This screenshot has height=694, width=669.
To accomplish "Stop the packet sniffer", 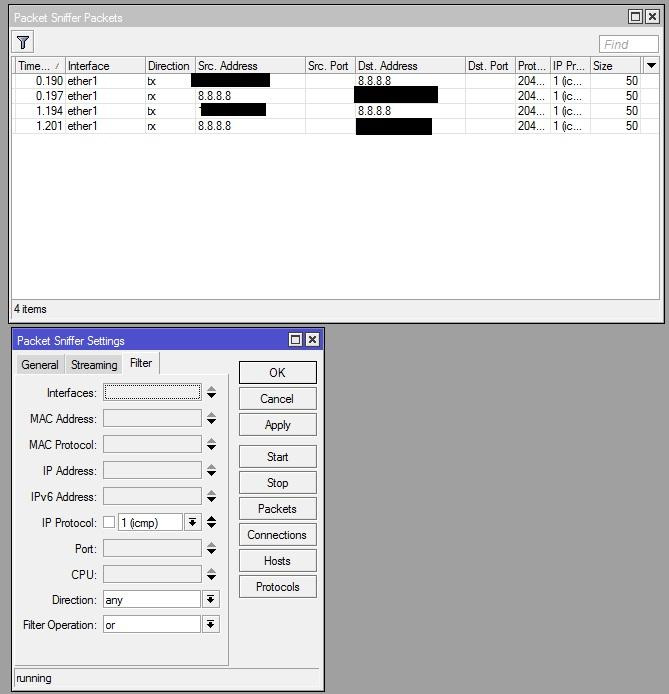I will 277,483.
